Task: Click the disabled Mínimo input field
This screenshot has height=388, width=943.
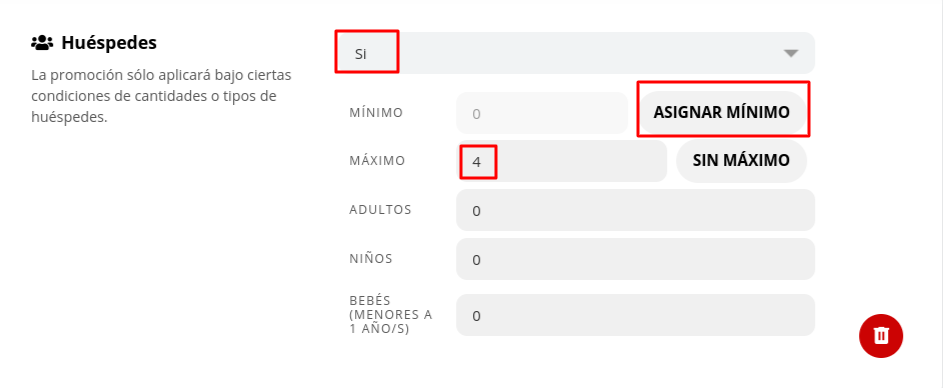Action: coord(542,113)
